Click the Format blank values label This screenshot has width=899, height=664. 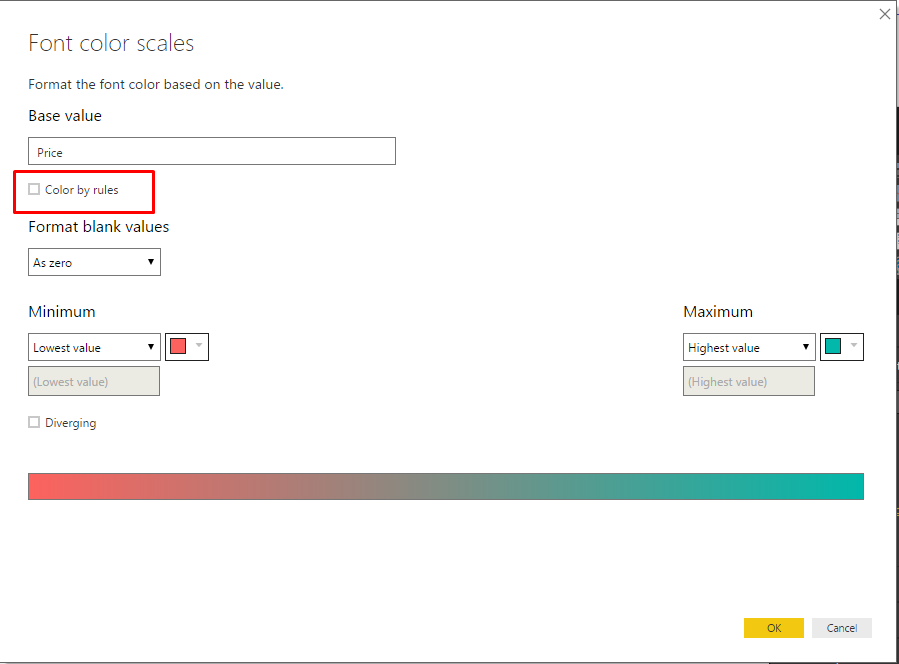coord(99,227)
